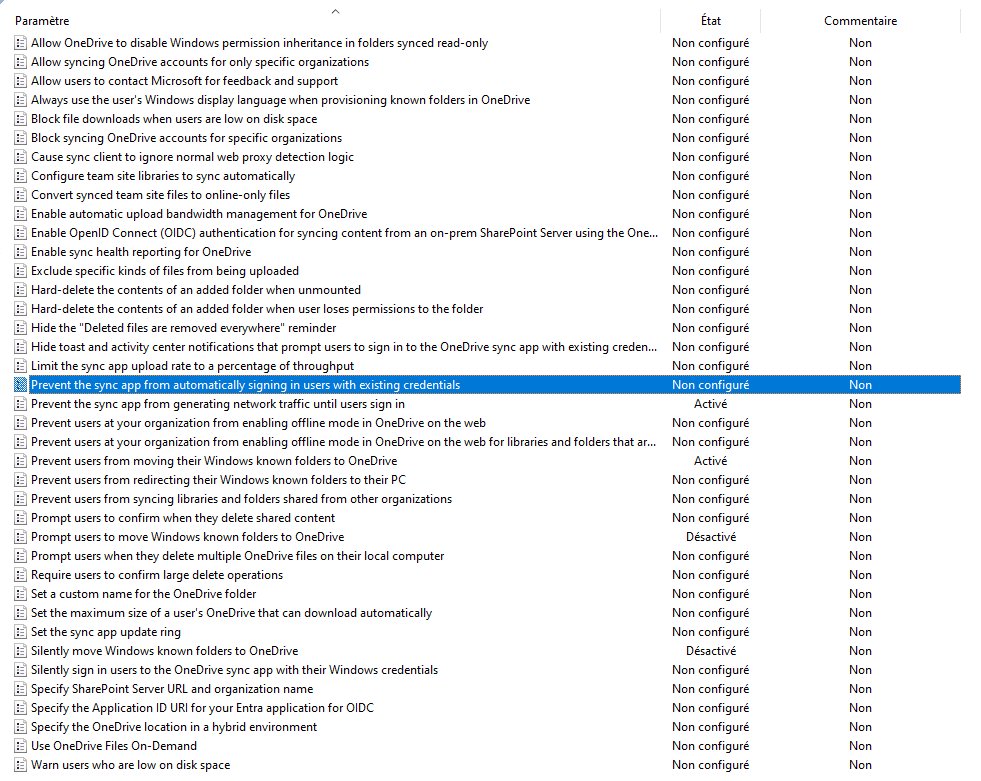Select "Prevent users from redirecting their Windows known folders to their PC"
Viewport: 981px width, 781px height.
218,480
